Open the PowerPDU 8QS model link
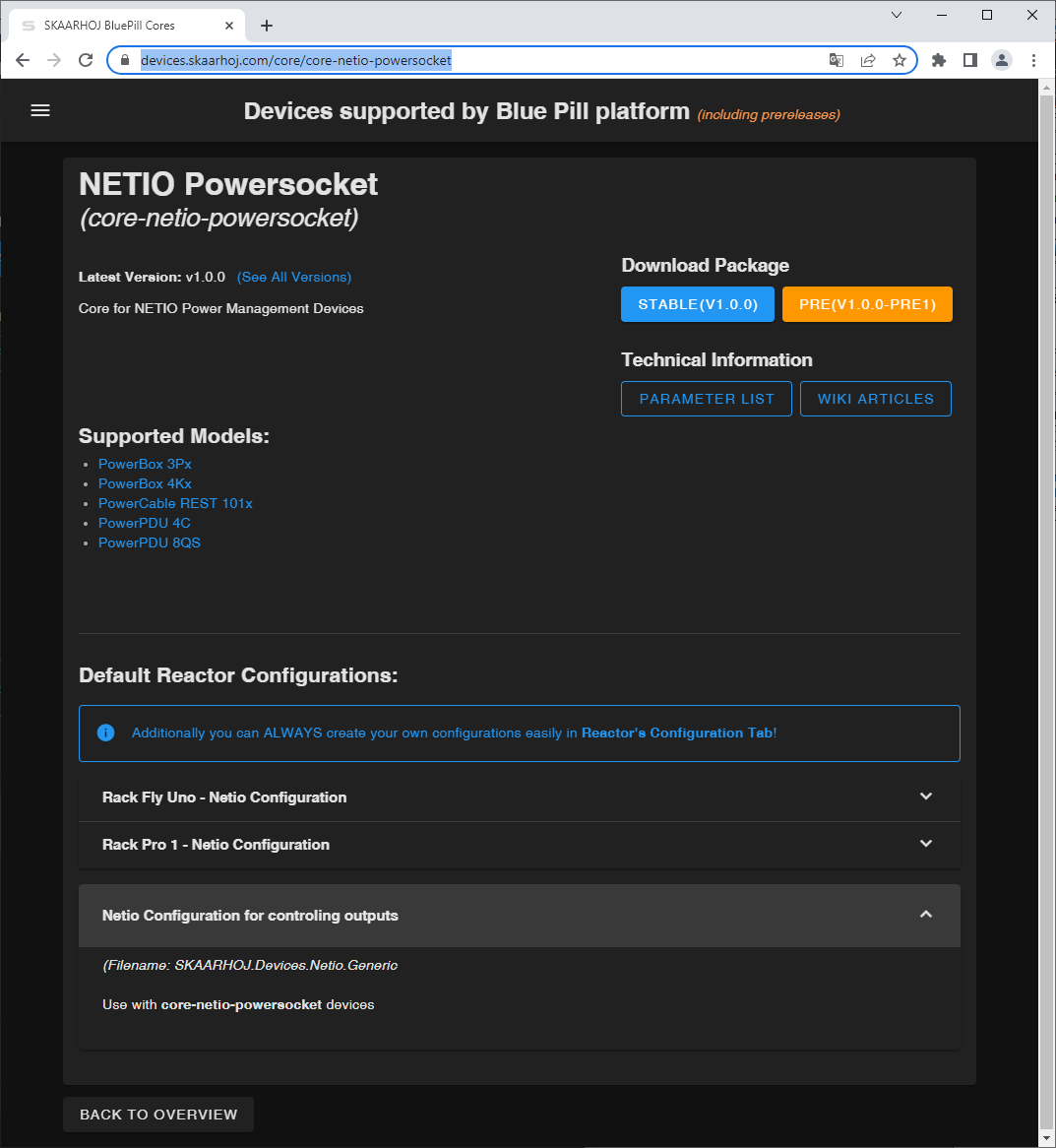 point(150,543)
